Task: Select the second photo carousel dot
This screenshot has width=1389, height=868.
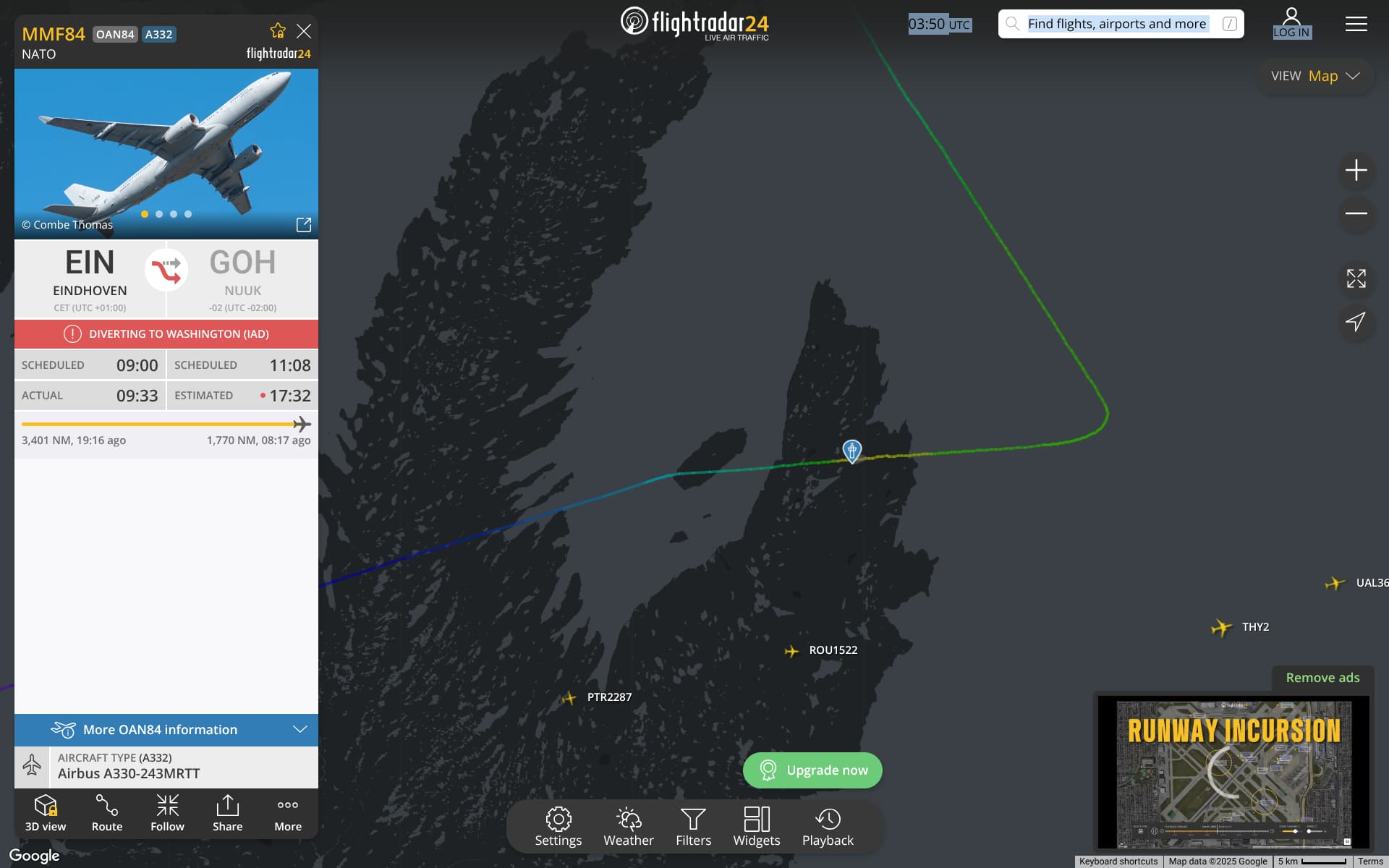Action: (x=159, y=214)
